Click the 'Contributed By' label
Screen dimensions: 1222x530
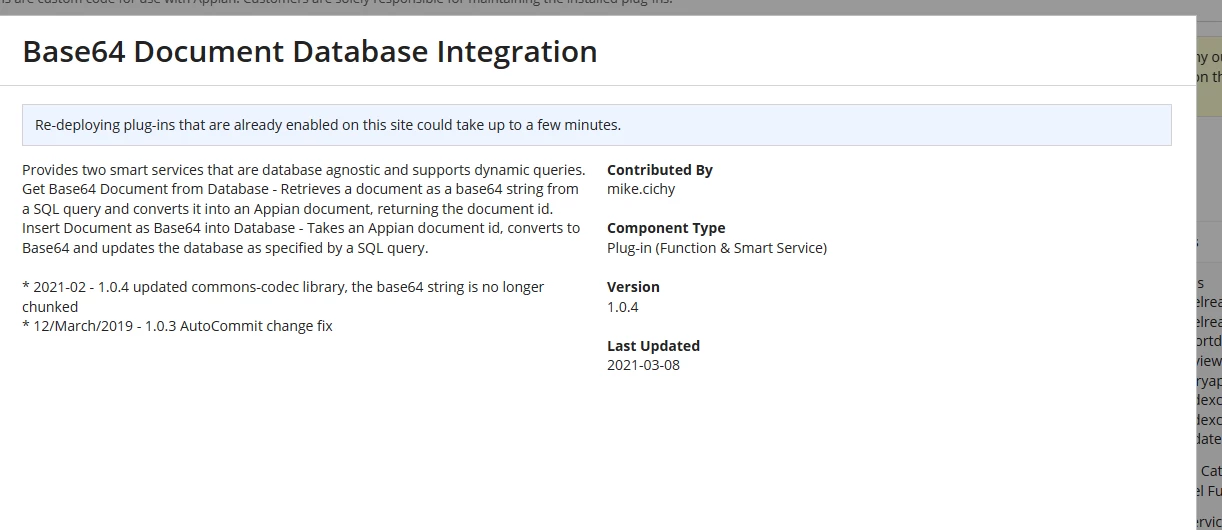coord(660,170)
